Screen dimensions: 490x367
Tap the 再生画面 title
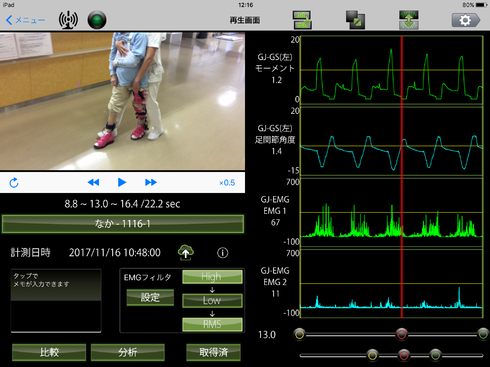point(245,20)
